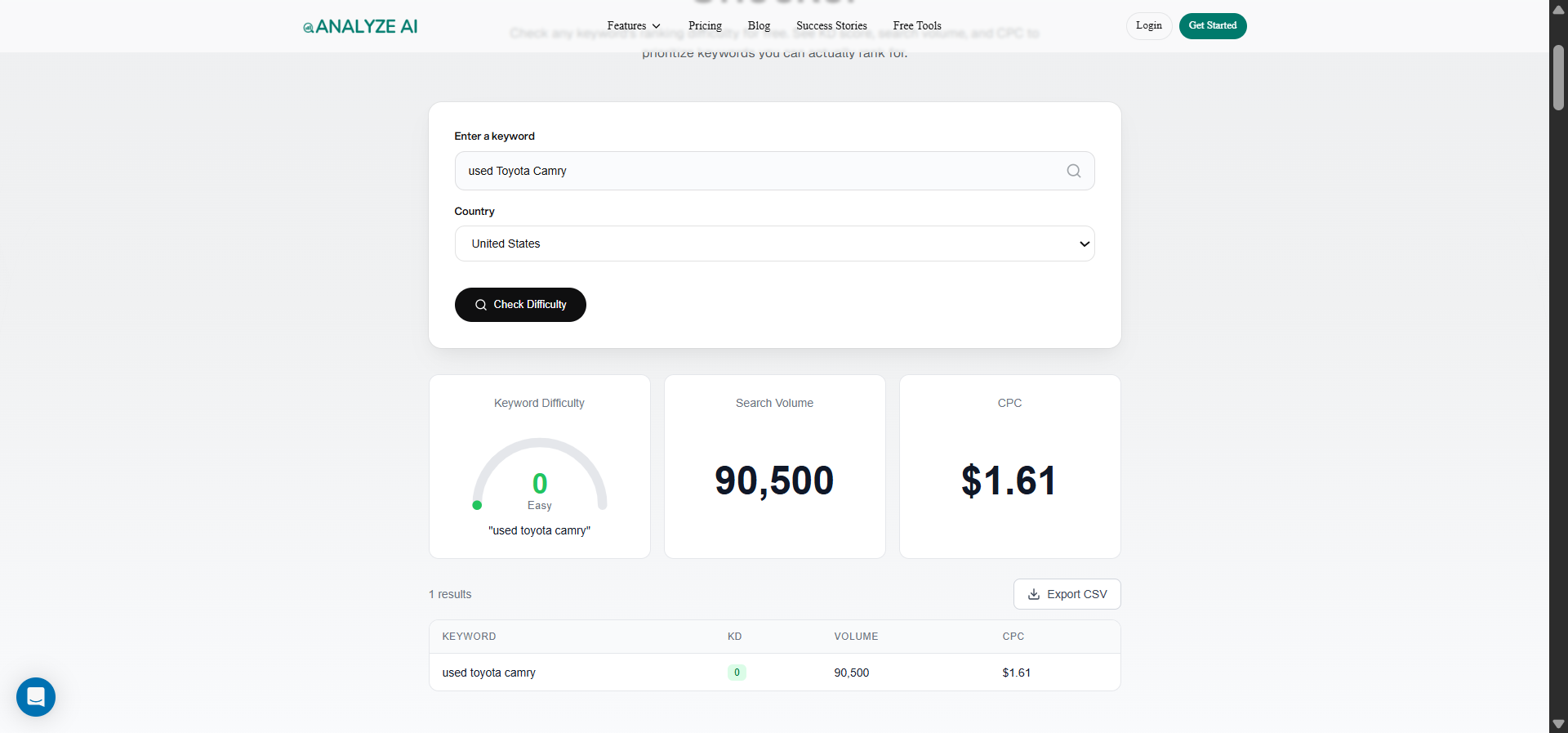Open Success Stories in the navigation
Viewport: 1568px width, 733px height.
(831, 26)
